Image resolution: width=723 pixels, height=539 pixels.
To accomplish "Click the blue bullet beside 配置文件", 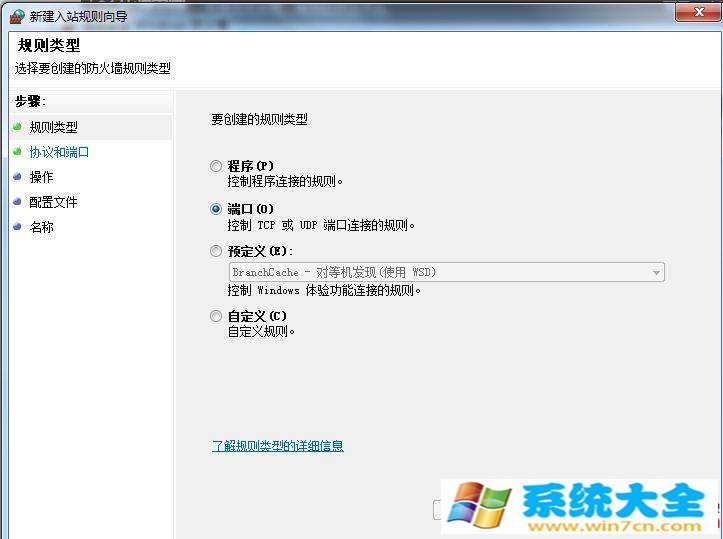I will coord(18,201).
